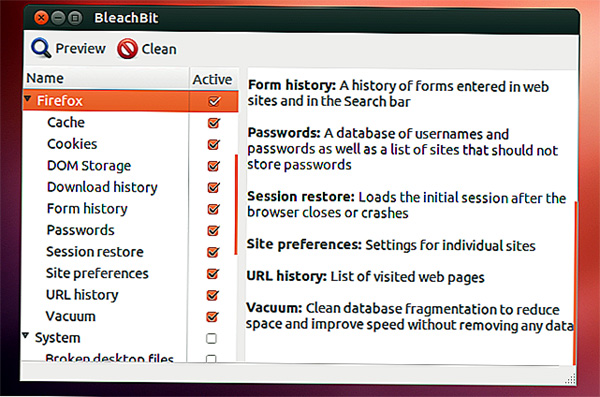Viewport: 600px width, 397px height.
Task: Click the Preview button label
Action: coord(80,48)
